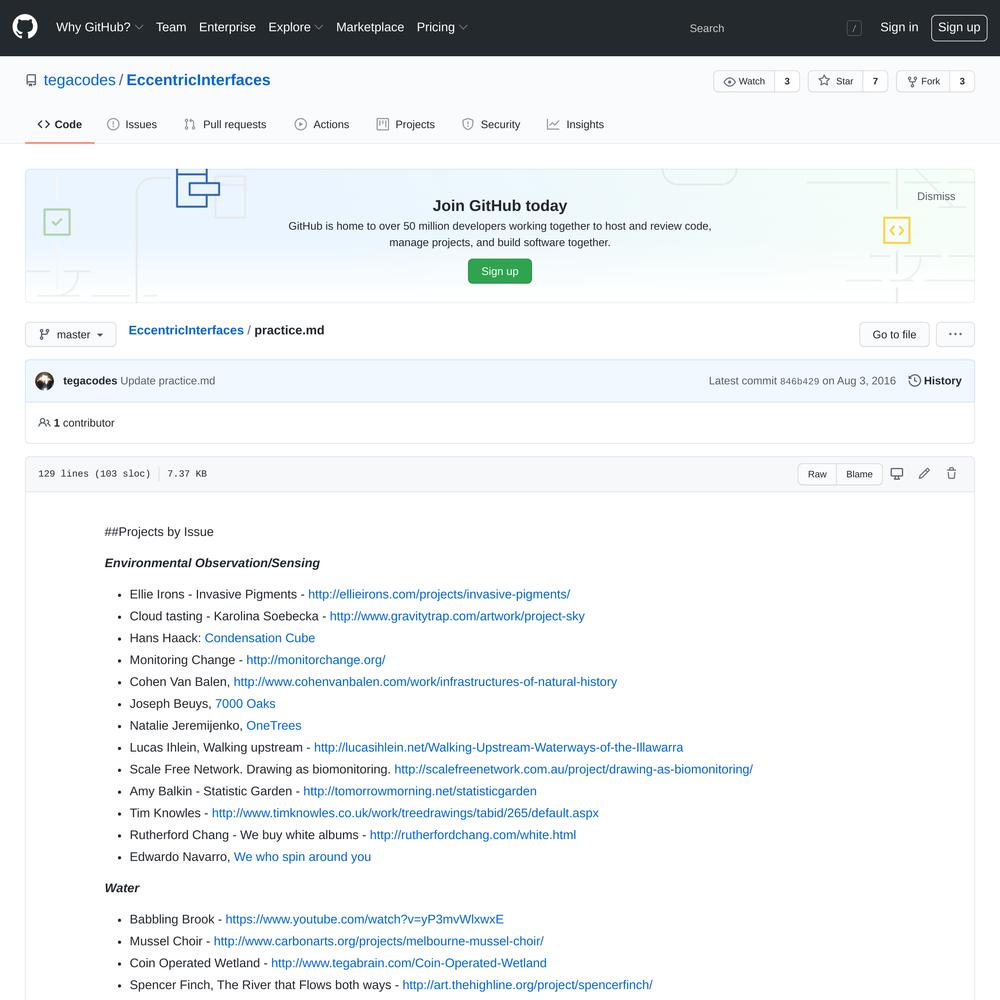Open the commit author tegacodes link
1000x1000 pixels.
pyautogui.click(x=90, y=381)
